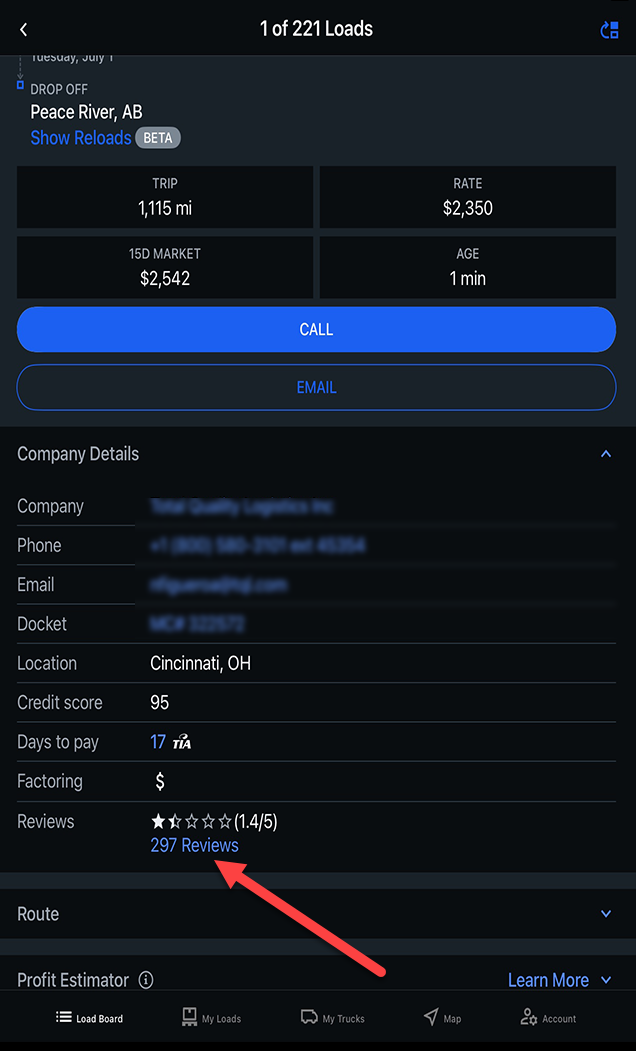
Task: Tap the back arrow icon
Action: (x=24, y=30)
